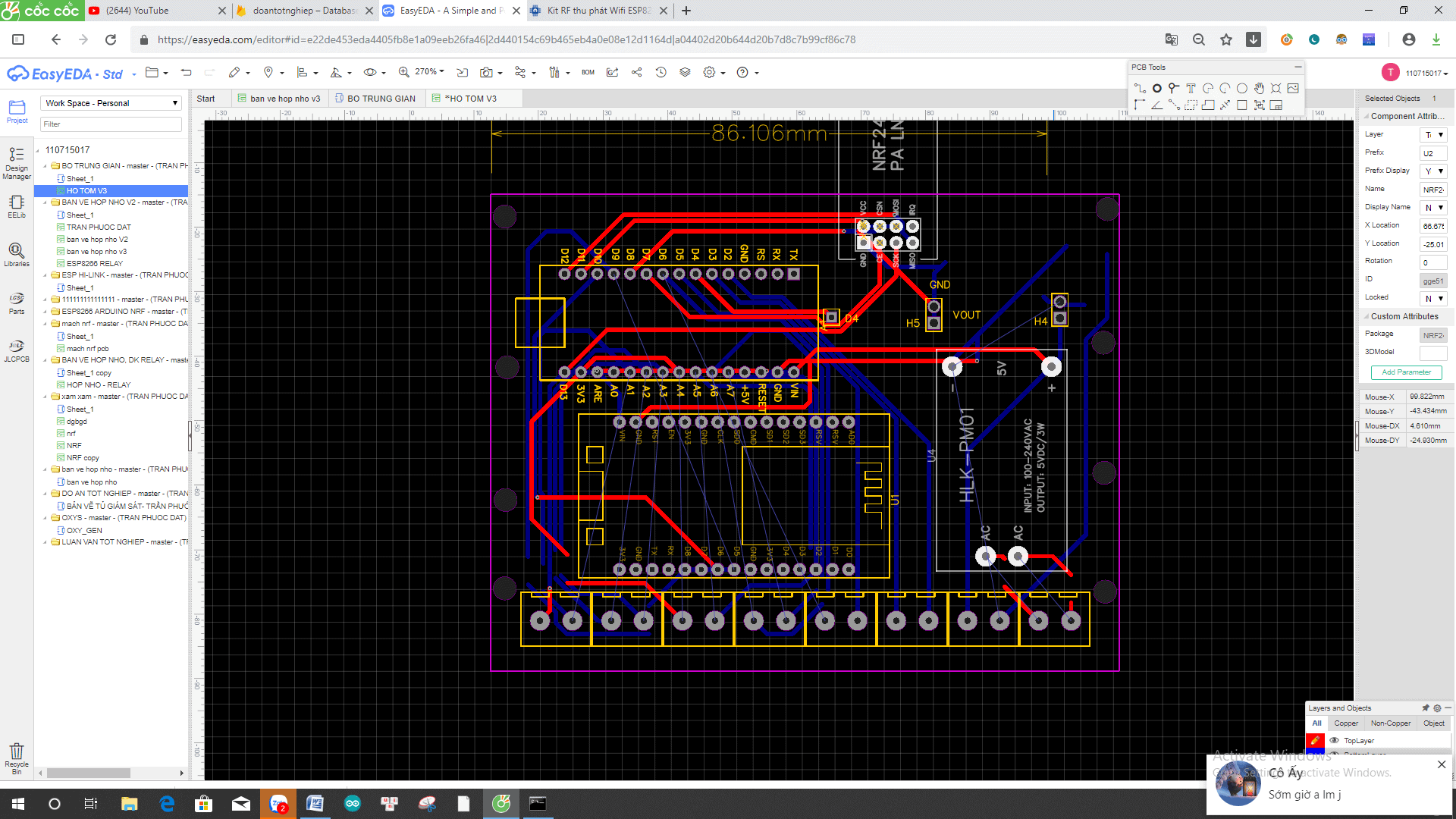
Task: Open OXY_GEN in project tree
Action: tap(84, 531)
